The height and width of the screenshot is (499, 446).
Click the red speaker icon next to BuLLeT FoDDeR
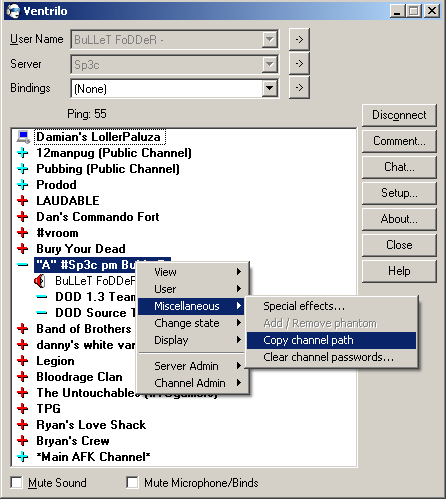click(x=40, y=281)
